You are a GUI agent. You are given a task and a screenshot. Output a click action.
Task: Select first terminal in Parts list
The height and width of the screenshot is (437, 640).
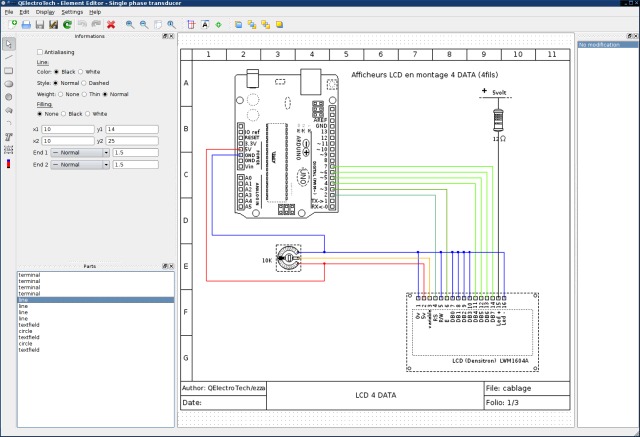29,275
